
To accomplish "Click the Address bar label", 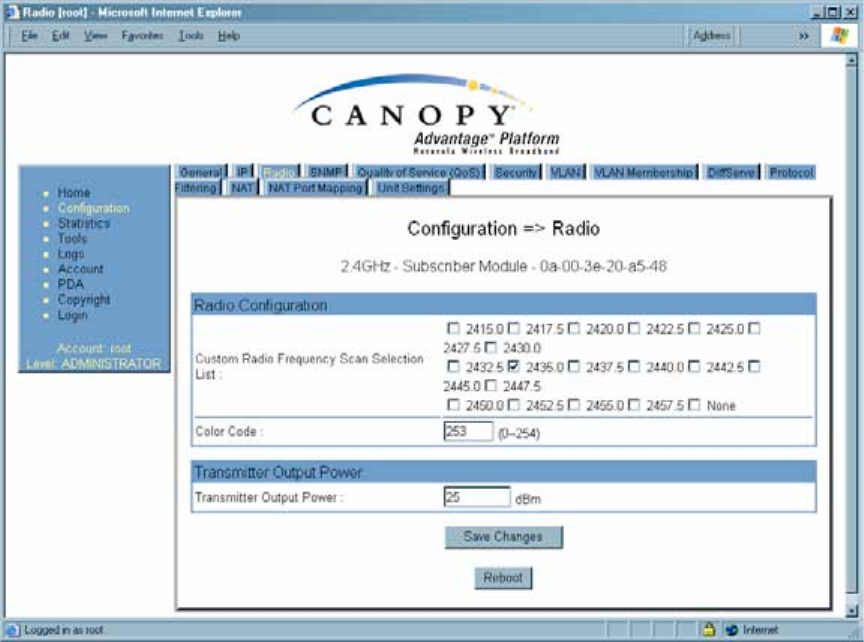I will [x=711, y=36].
